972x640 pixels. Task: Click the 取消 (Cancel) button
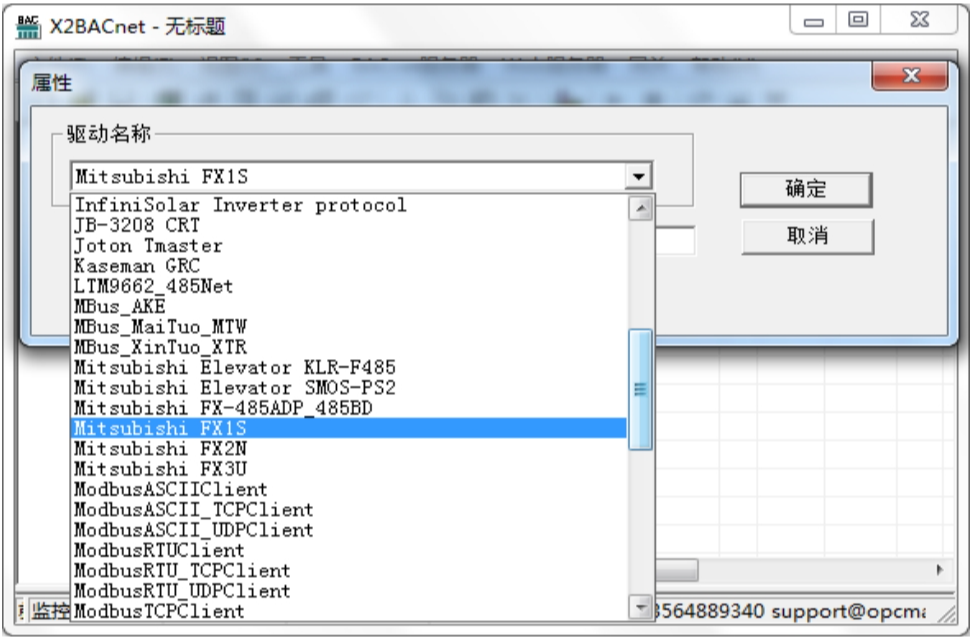[808, 236]
